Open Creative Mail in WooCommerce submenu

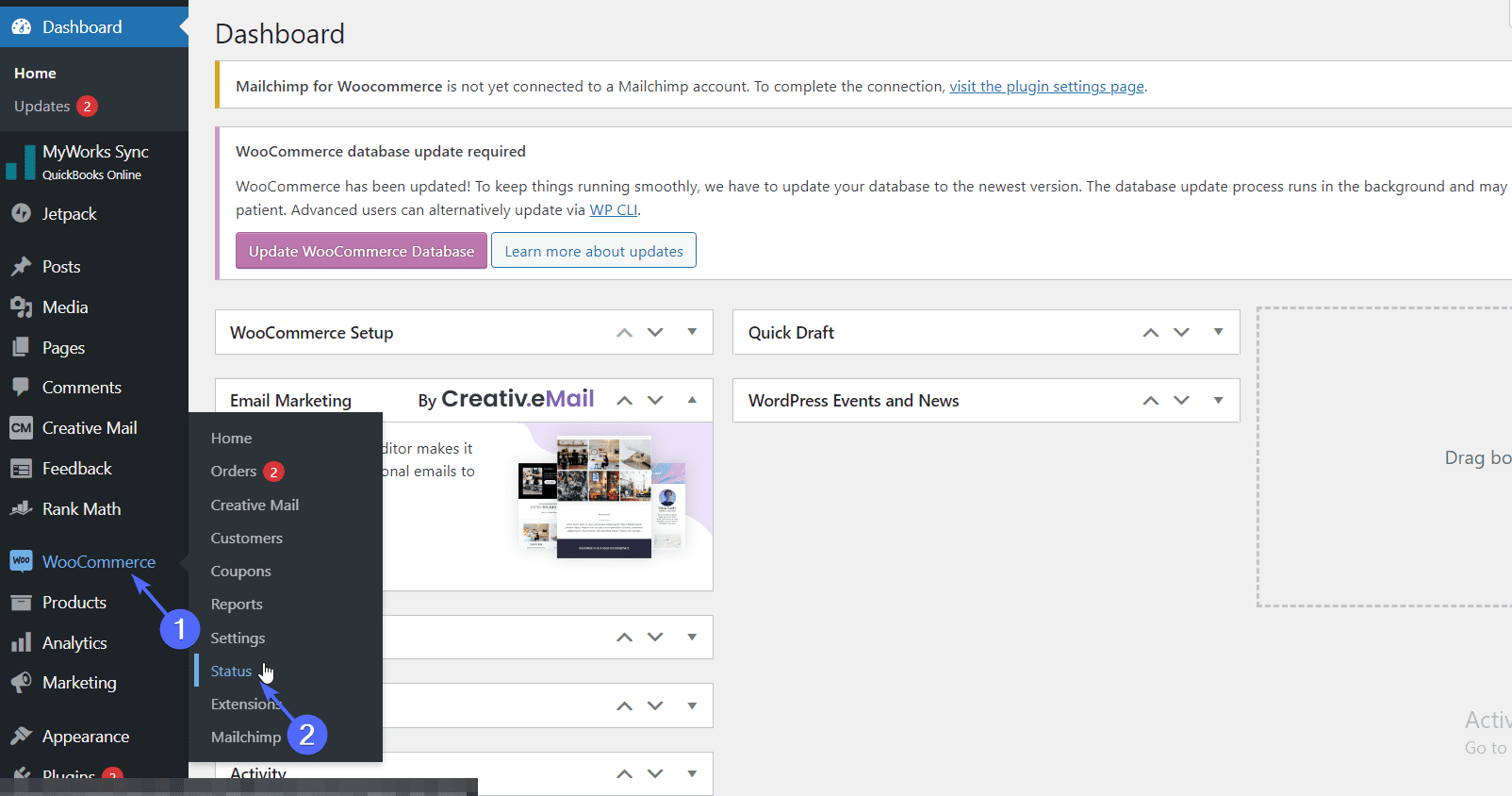pyautogui.click(x=255, y=506)
